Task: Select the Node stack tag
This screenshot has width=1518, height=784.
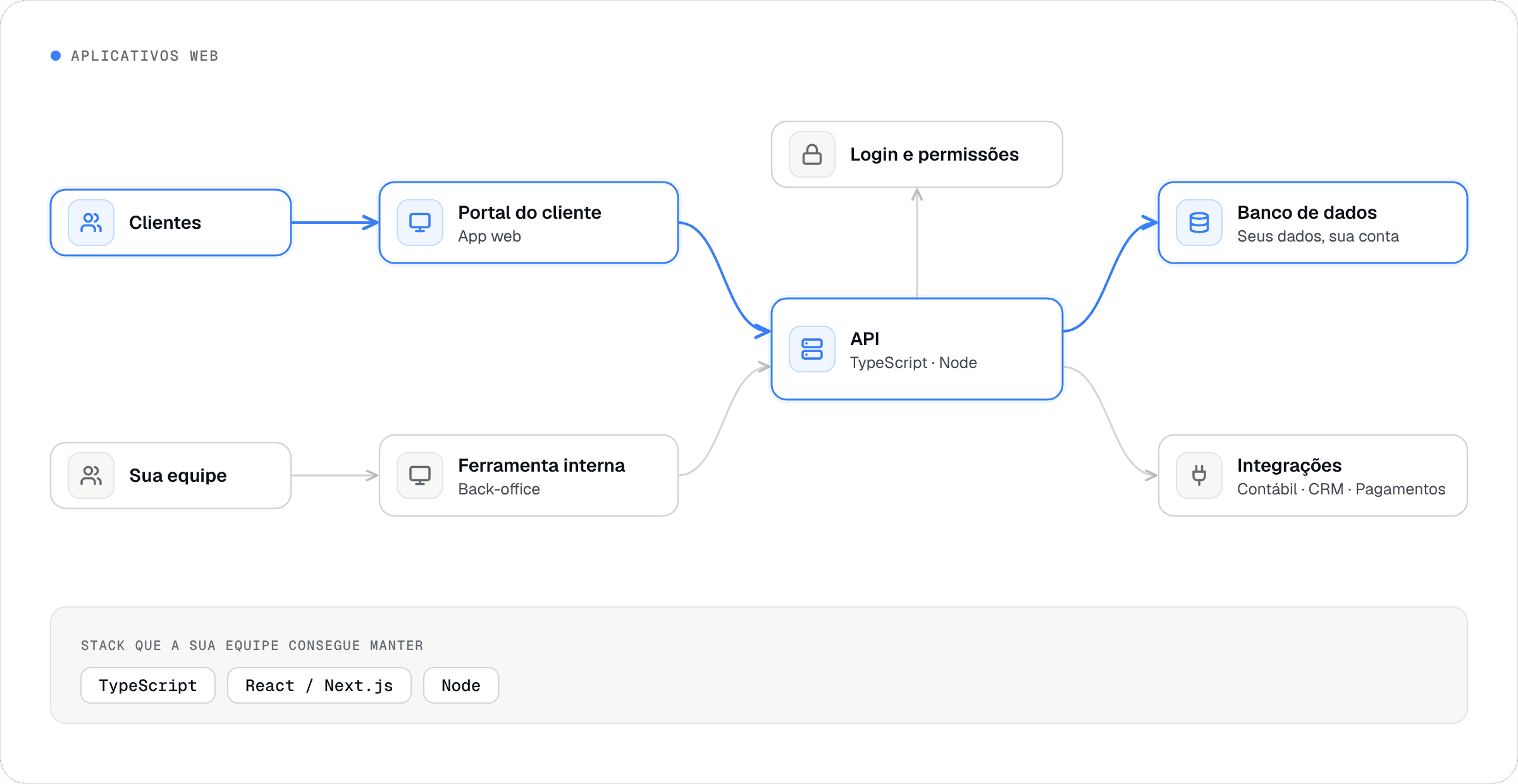Action: pyautogui.click(x=461, y=685)
